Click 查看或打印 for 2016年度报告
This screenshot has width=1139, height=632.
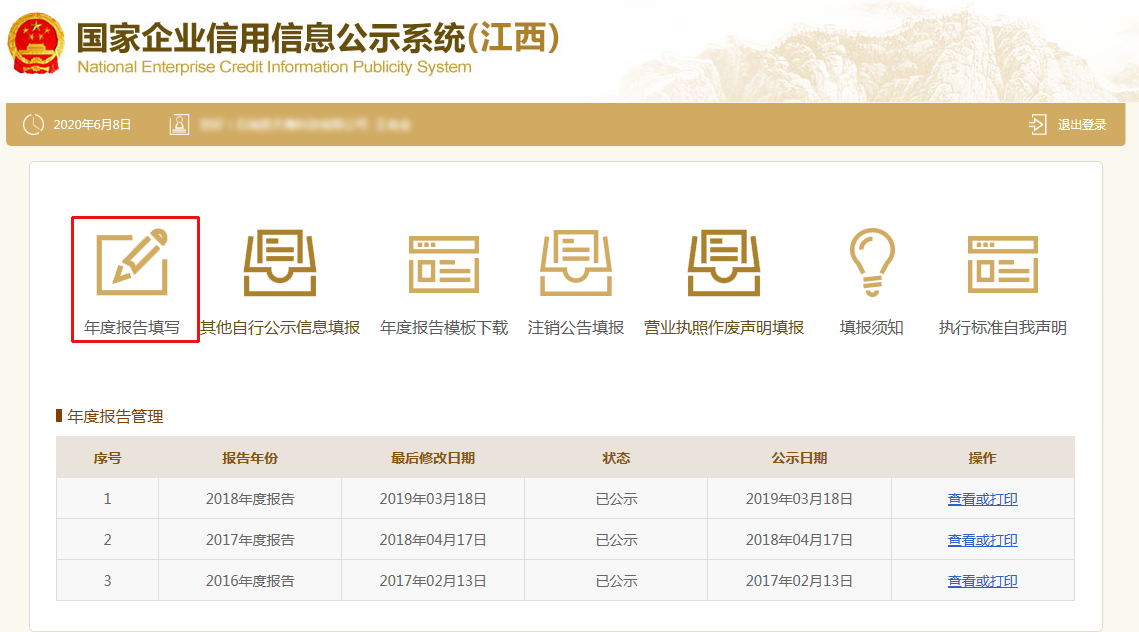(x=982, y=581)
